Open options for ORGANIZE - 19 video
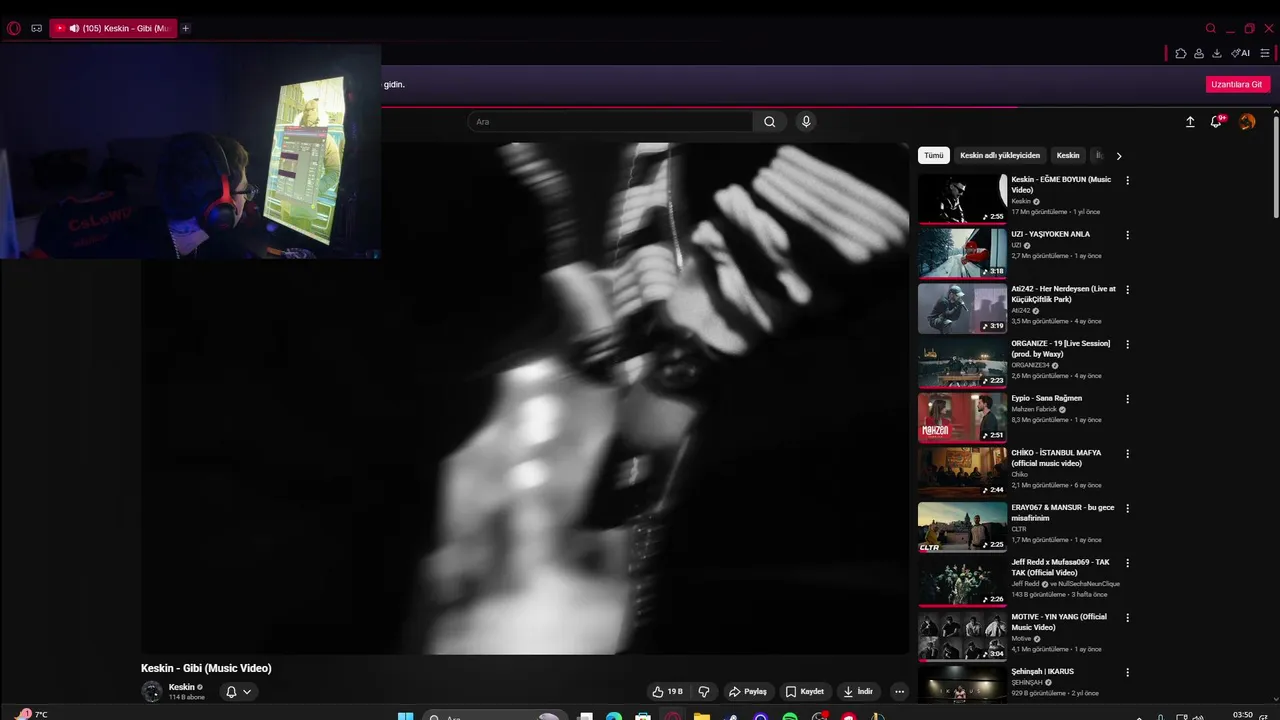1280x720 pixels. (x=1128, y=344)
